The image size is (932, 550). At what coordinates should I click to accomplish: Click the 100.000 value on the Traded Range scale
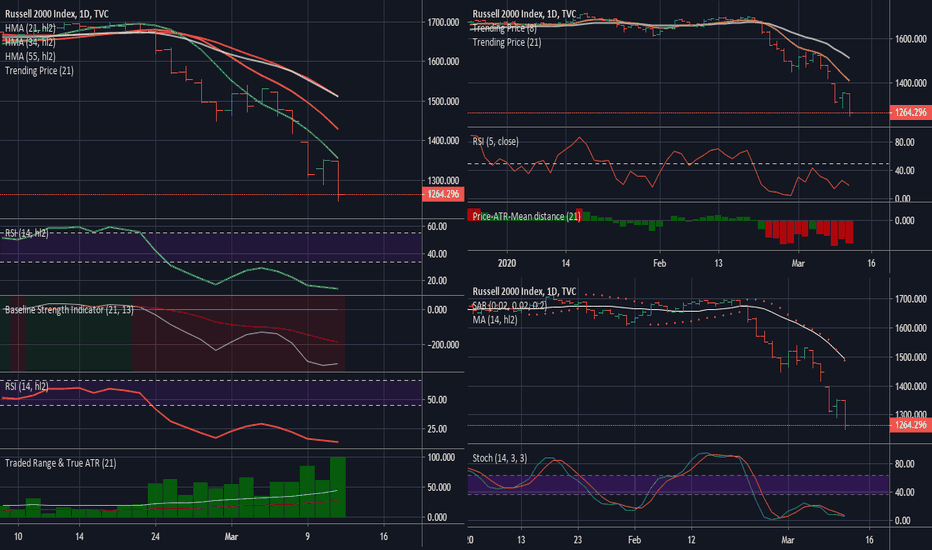point(443,457)
